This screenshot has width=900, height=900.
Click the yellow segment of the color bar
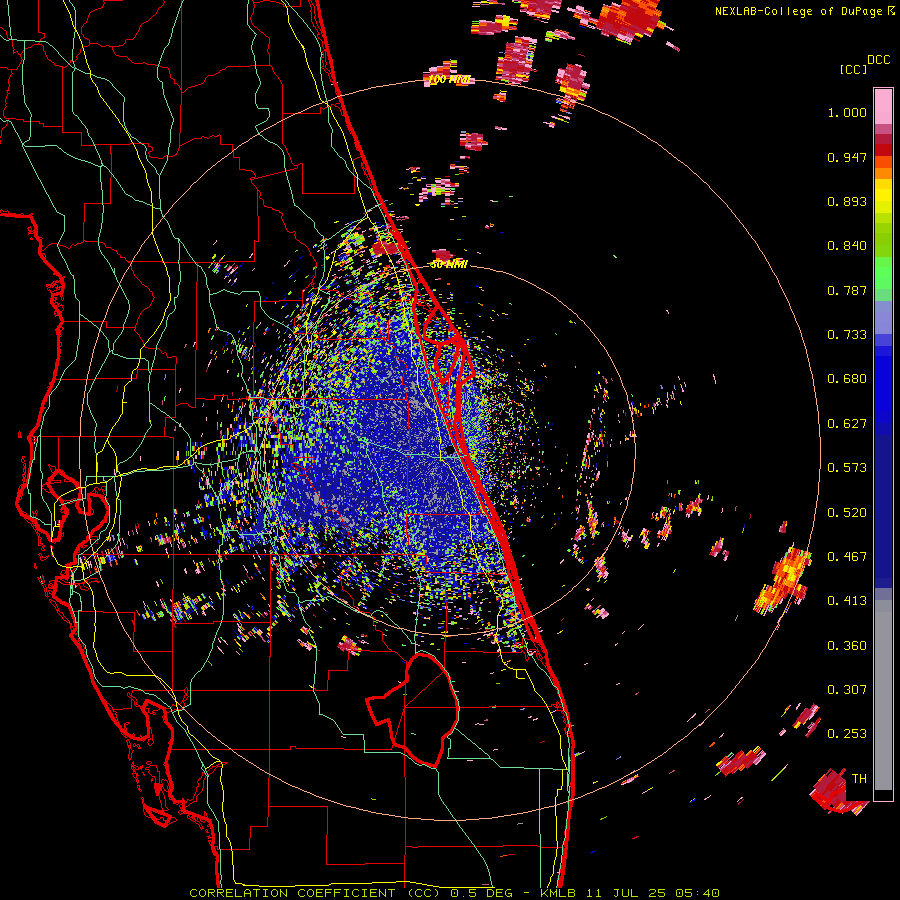click(x=883, y=196)
